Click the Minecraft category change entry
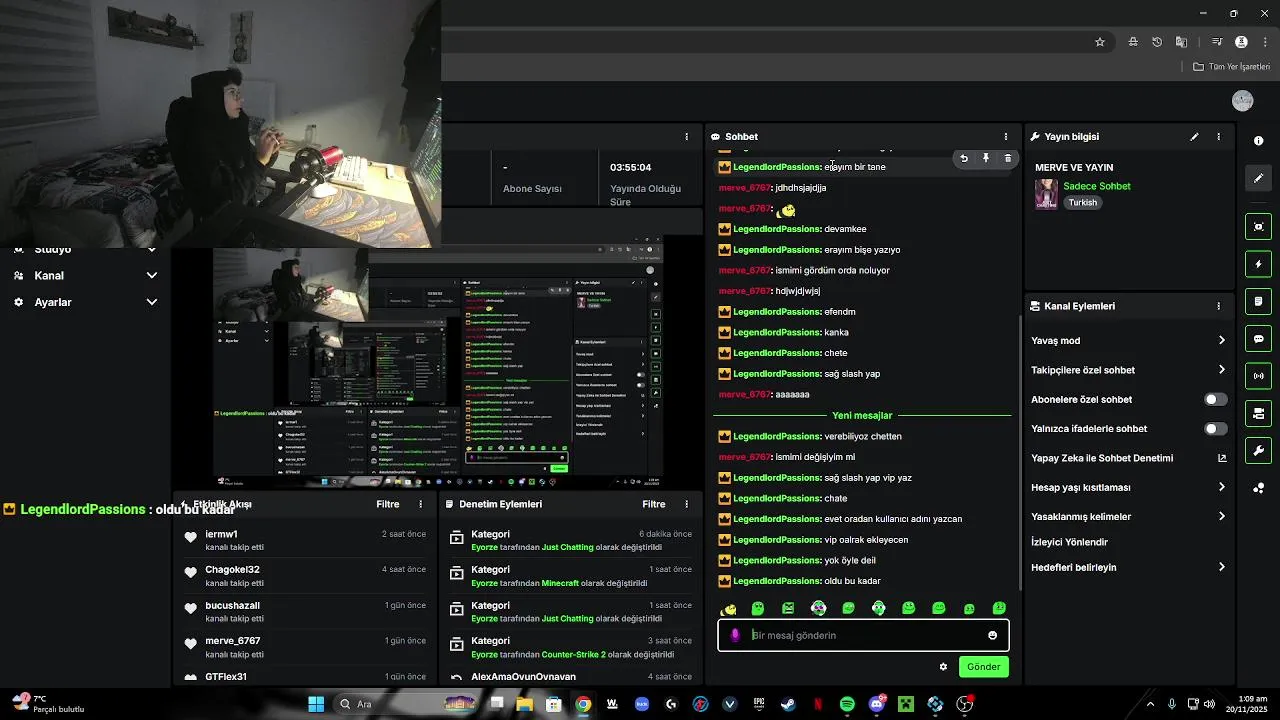Image resolution: width=1280 pixels, height=720 pixels. (571, 576)
